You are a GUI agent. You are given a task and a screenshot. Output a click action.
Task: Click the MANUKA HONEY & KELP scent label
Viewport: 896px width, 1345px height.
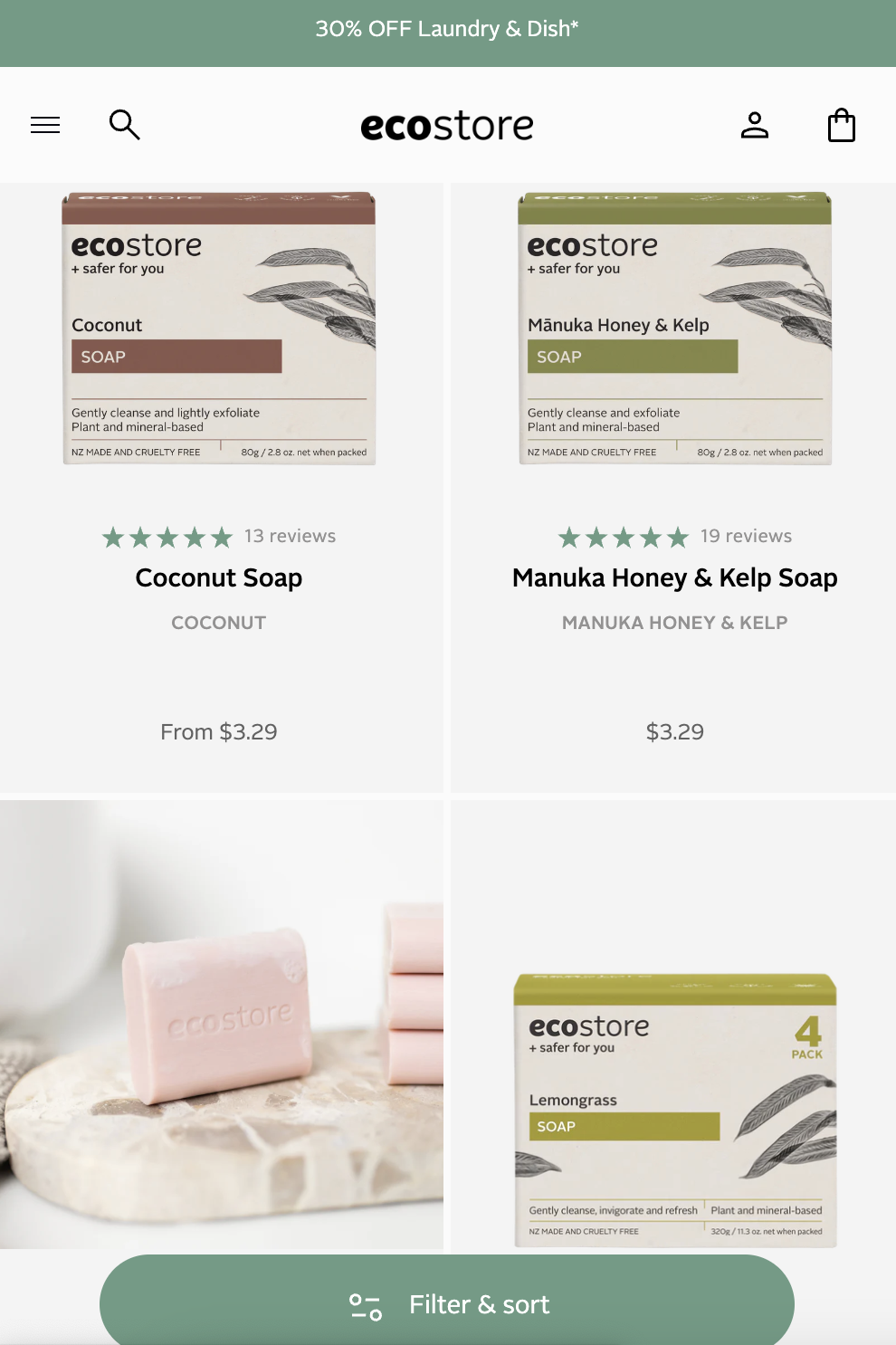pos(675,623)
